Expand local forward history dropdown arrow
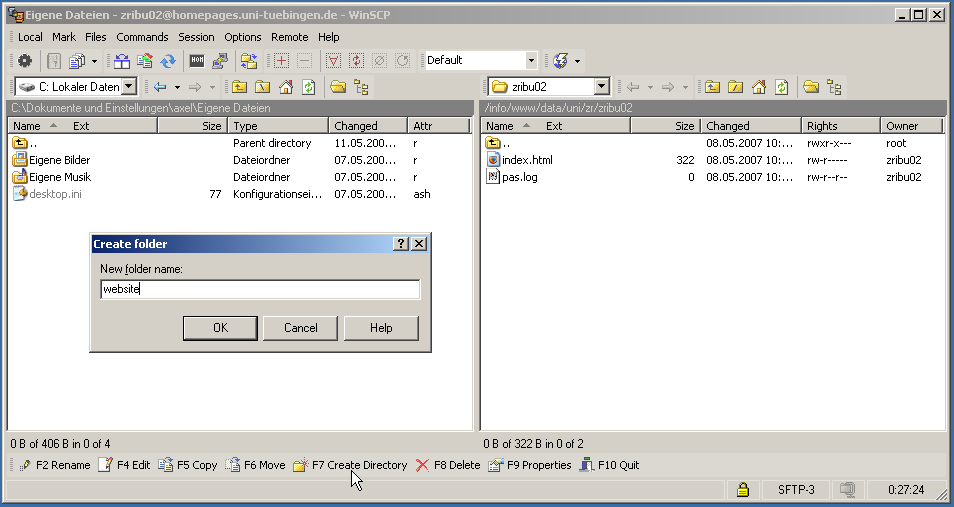Image resolution: width=954 pixels, height=507 pixels. [x=212, y=87]
